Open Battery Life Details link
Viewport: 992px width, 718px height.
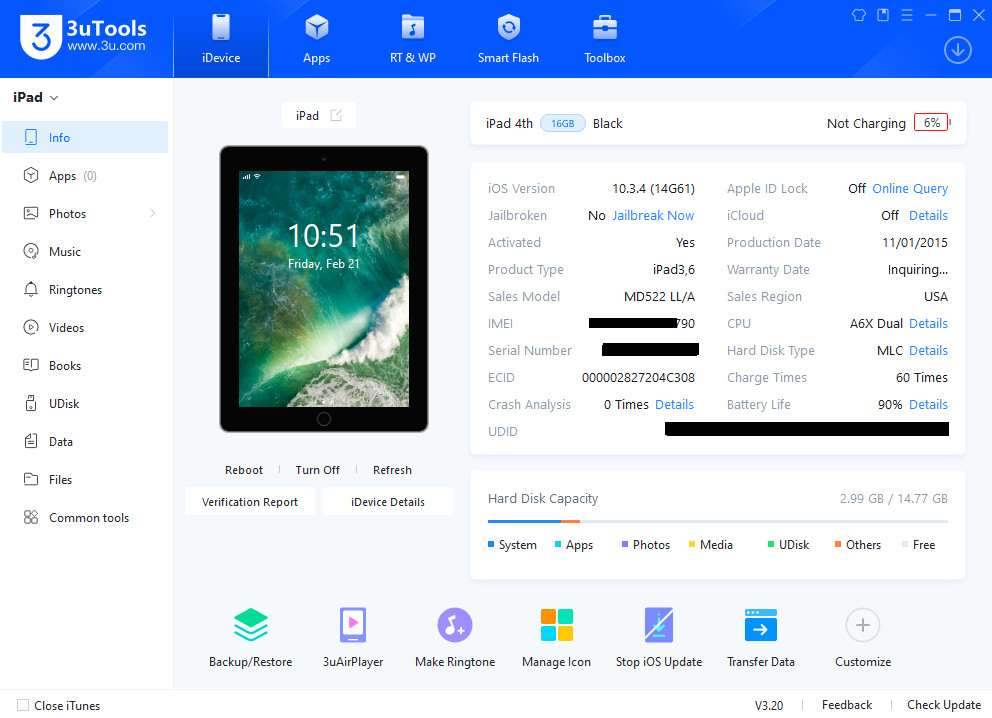click(928, 404)
